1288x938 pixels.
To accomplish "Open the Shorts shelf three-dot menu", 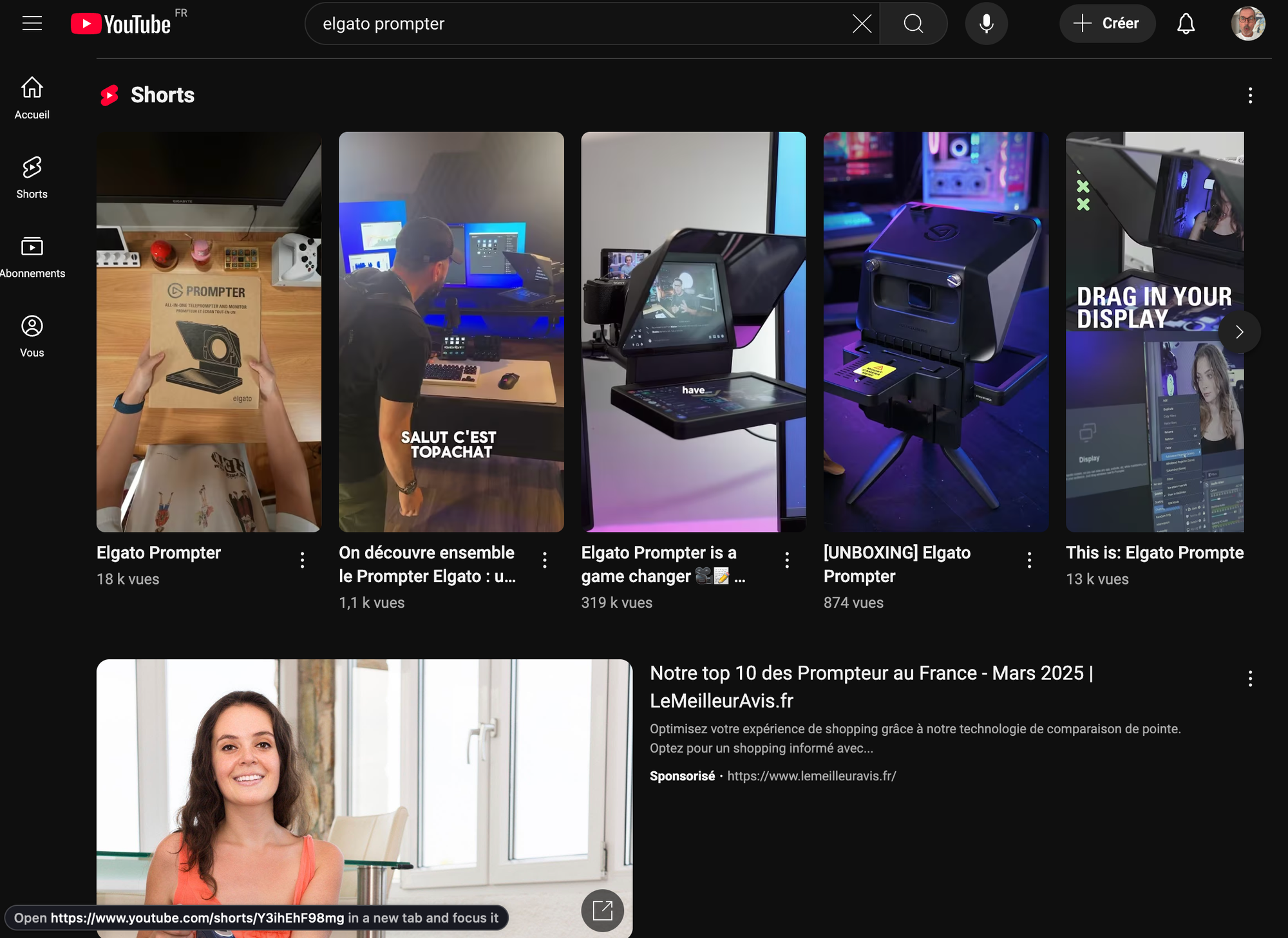I will (x=1250, y=96).
